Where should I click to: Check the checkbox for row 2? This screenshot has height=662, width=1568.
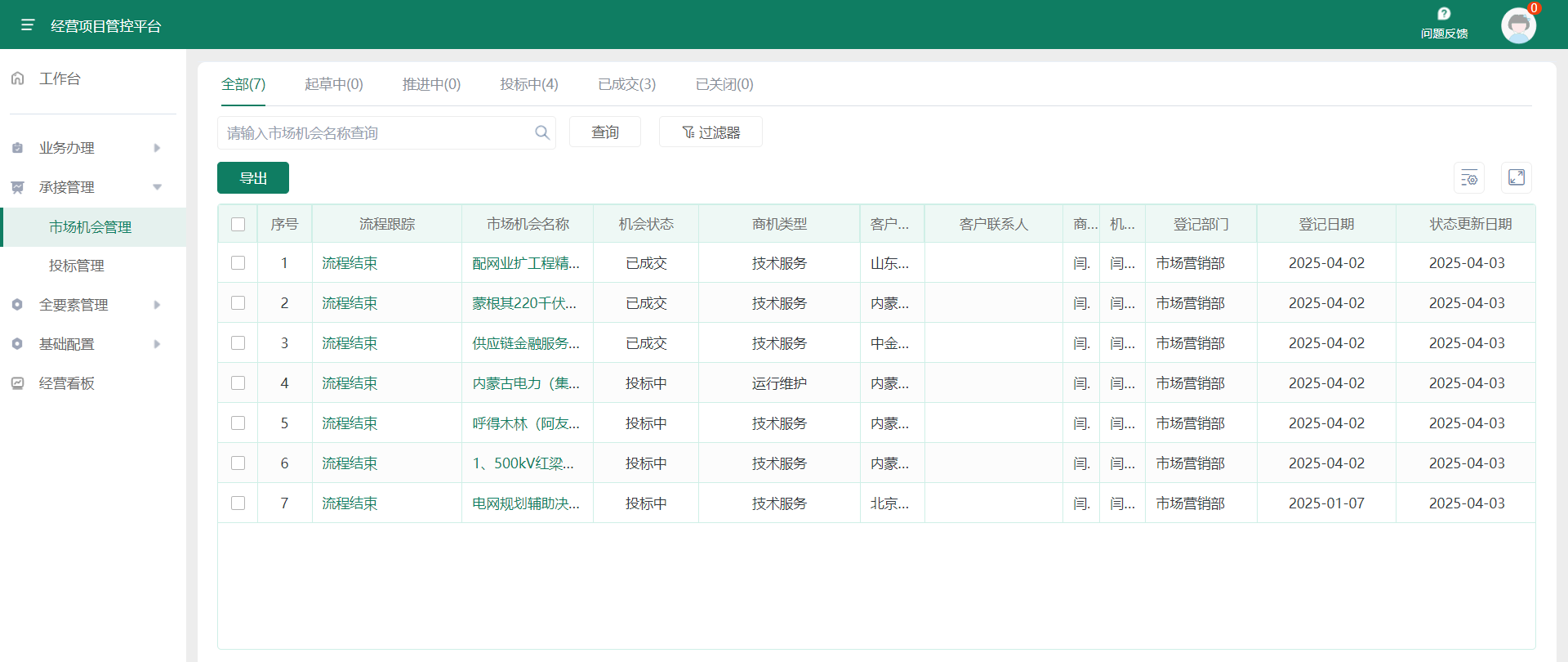238,303
